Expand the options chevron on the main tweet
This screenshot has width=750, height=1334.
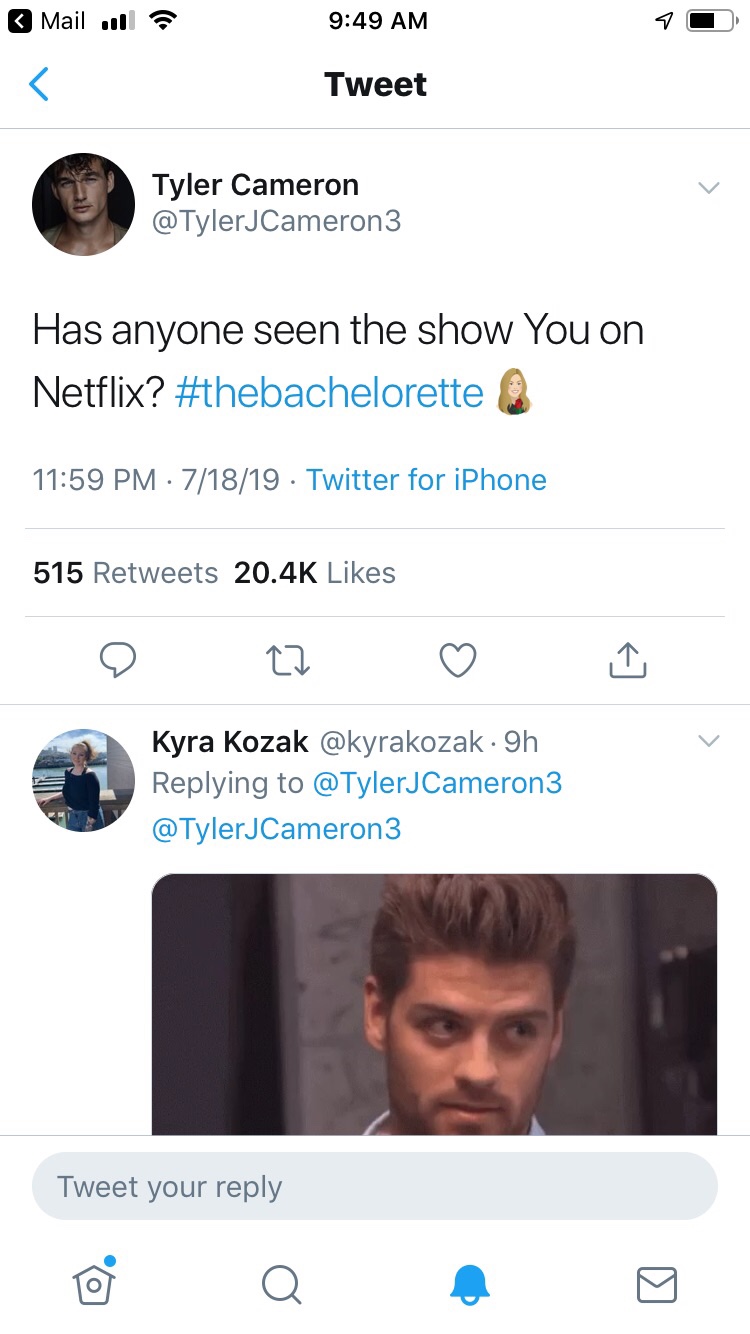click(x=708, y=188)
